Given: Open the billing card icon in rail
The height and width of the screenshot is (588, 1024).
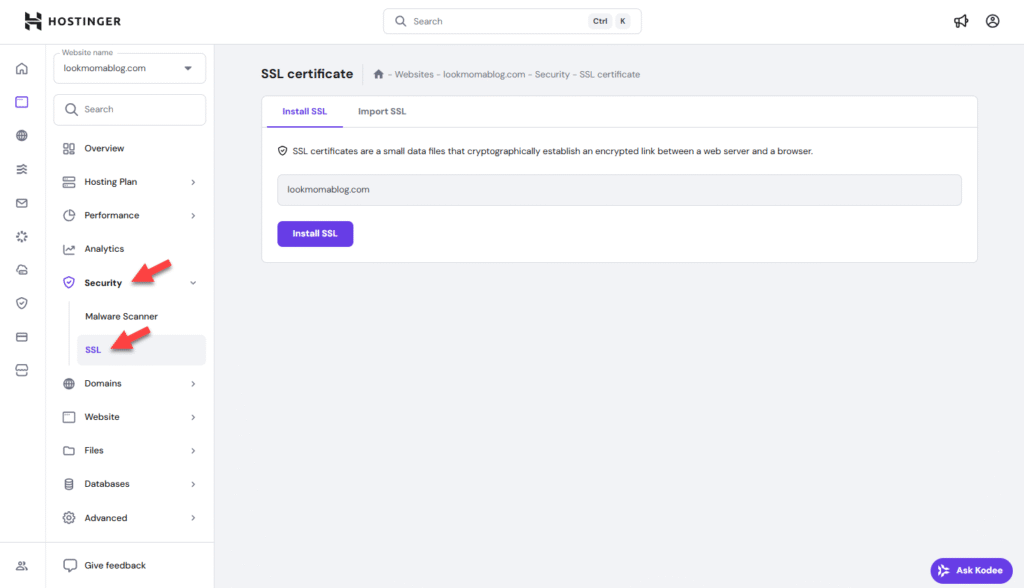Looking at the screenshot, I should [22, 337].
